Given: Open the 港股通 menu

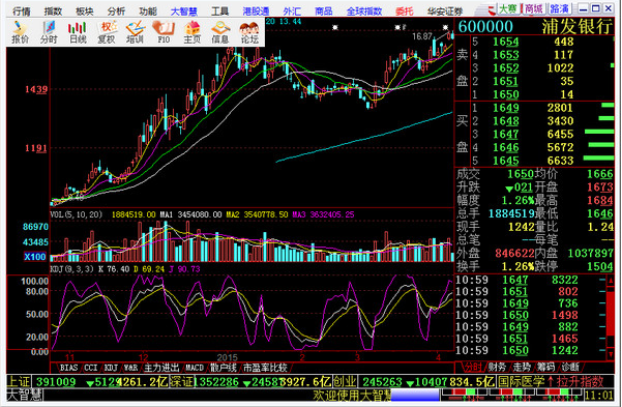Looking at the screenshot, I should click(256, 11).
